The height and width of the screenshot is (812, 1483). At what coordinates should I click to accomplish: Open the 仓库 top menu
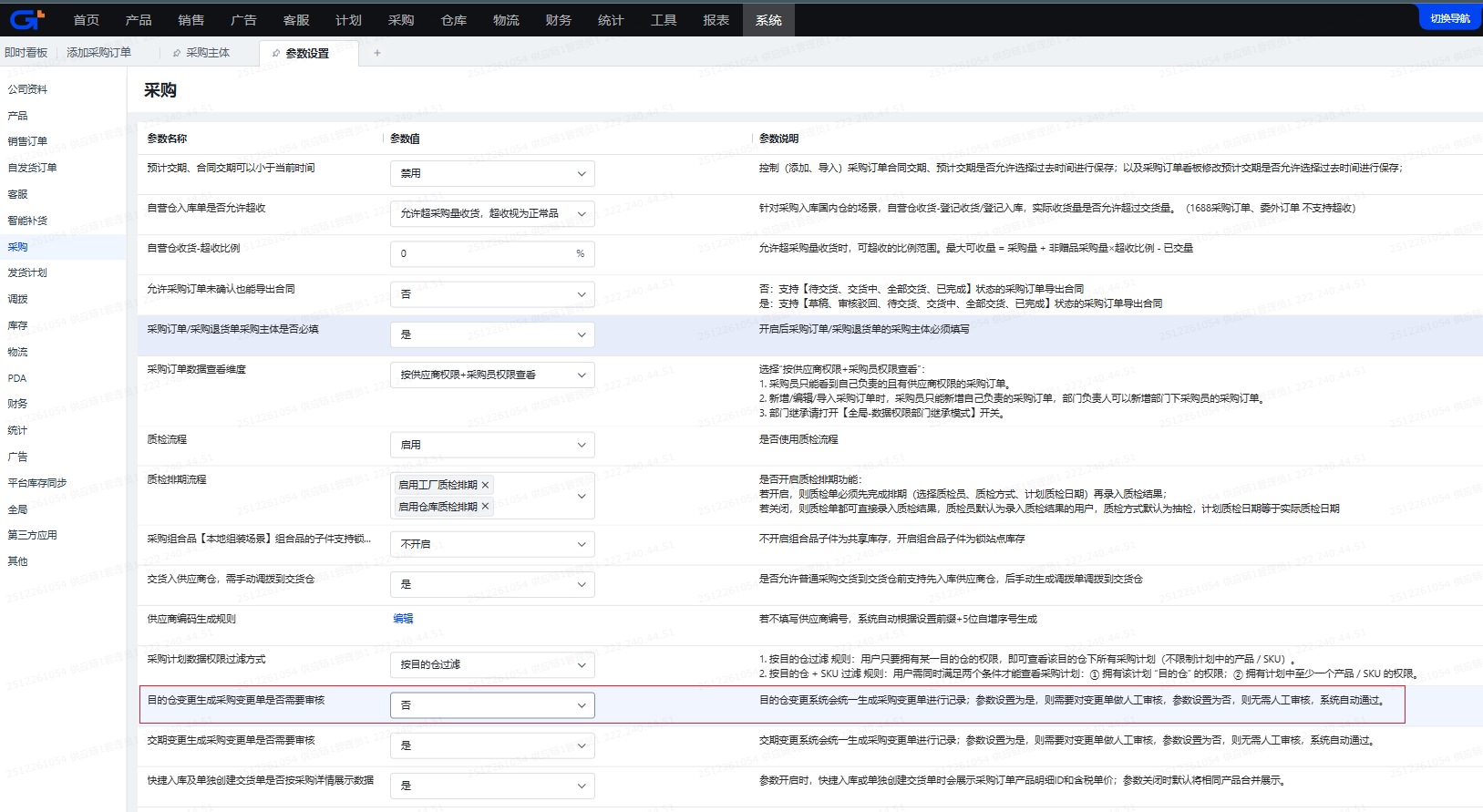[453, 20]
